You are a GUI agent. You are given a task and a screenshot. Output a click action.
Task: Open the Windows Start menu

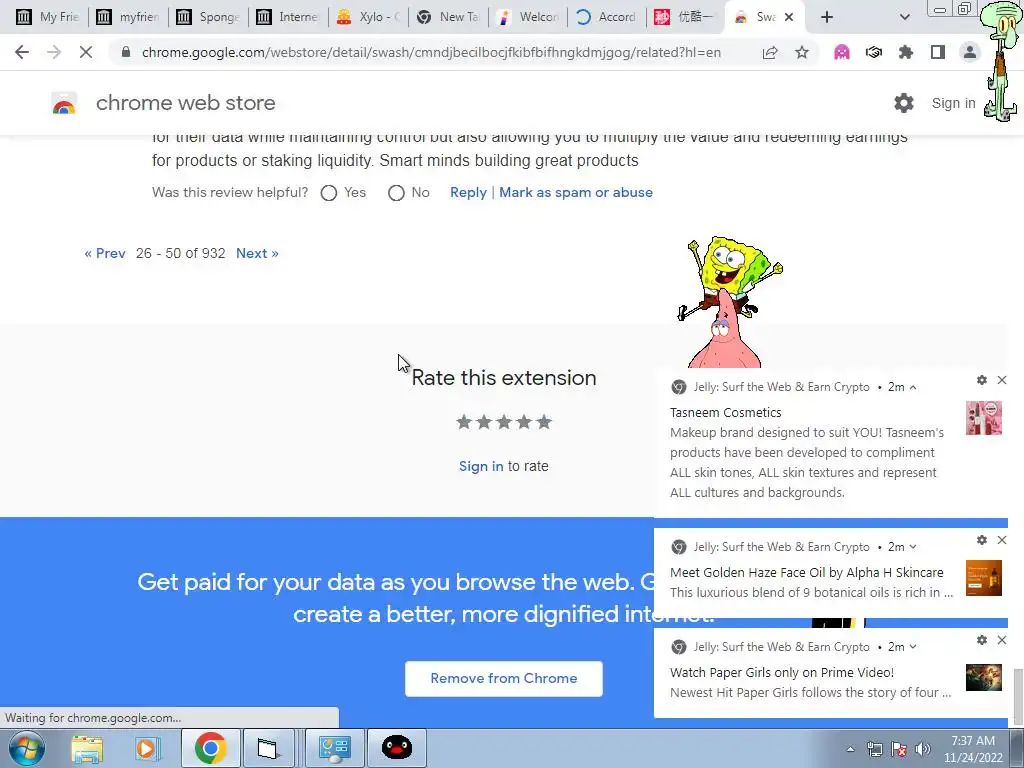pos(27,748)
